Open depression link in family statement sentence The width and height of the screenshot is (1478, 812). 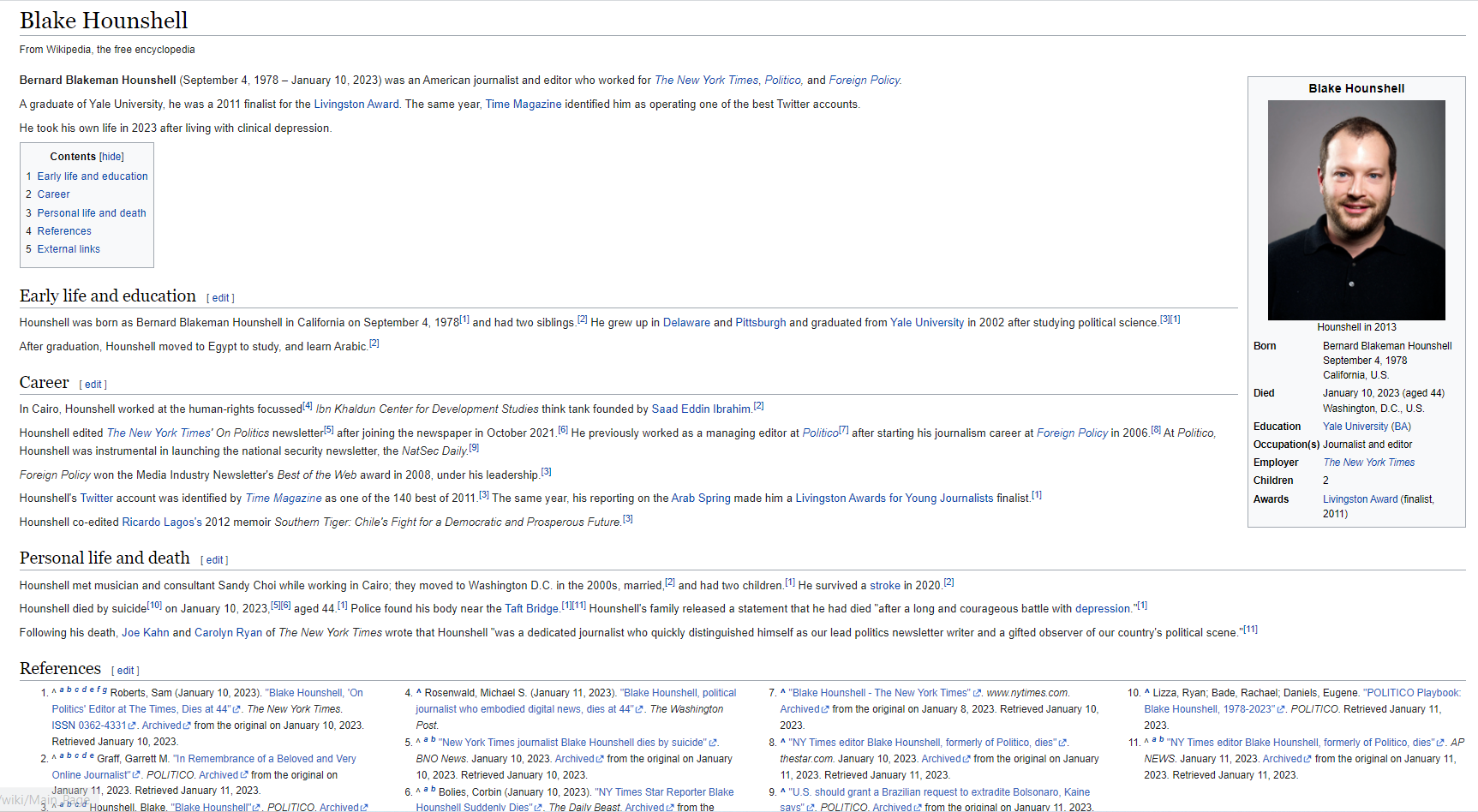click(x=1103, y=609)
